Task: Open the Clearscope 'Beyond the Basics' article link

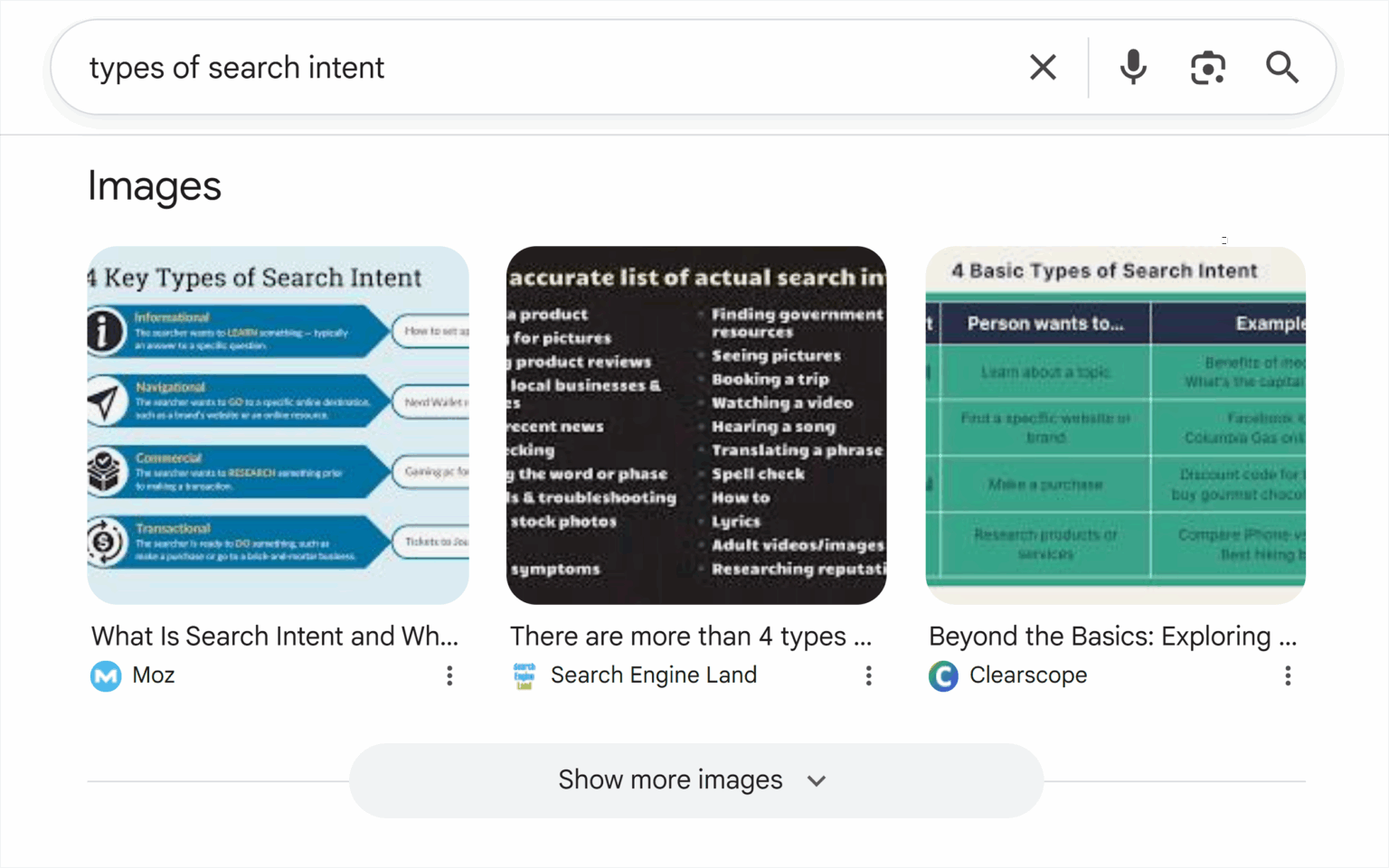Action: point(1114,636)
